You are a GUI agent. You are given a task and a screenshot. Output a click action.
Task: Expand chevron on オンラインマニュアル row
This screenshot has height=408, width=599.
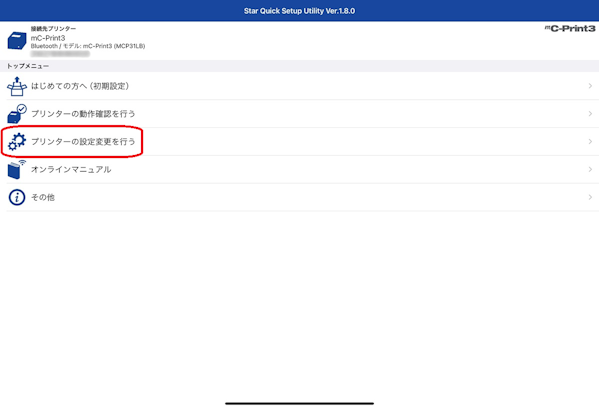pos(590,170)
